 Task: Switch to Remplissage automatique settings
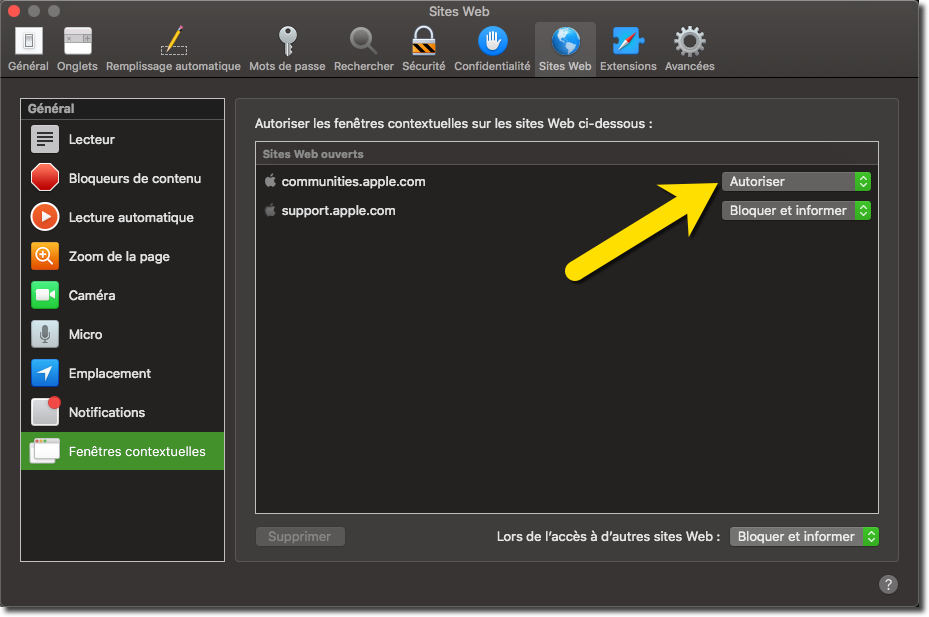pyautogui.click(x=173, y=48)
